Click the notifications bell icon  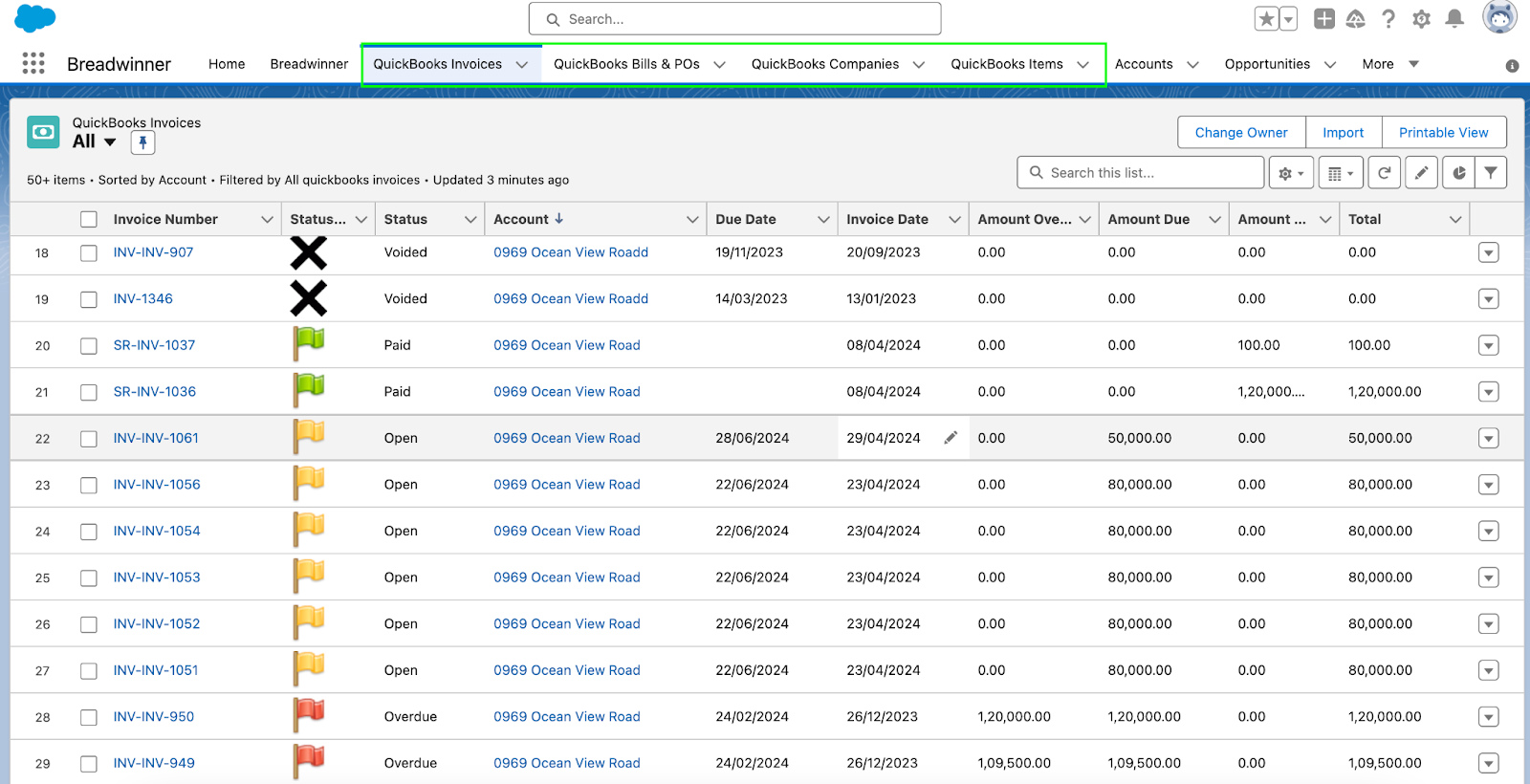pos(1454,19)
